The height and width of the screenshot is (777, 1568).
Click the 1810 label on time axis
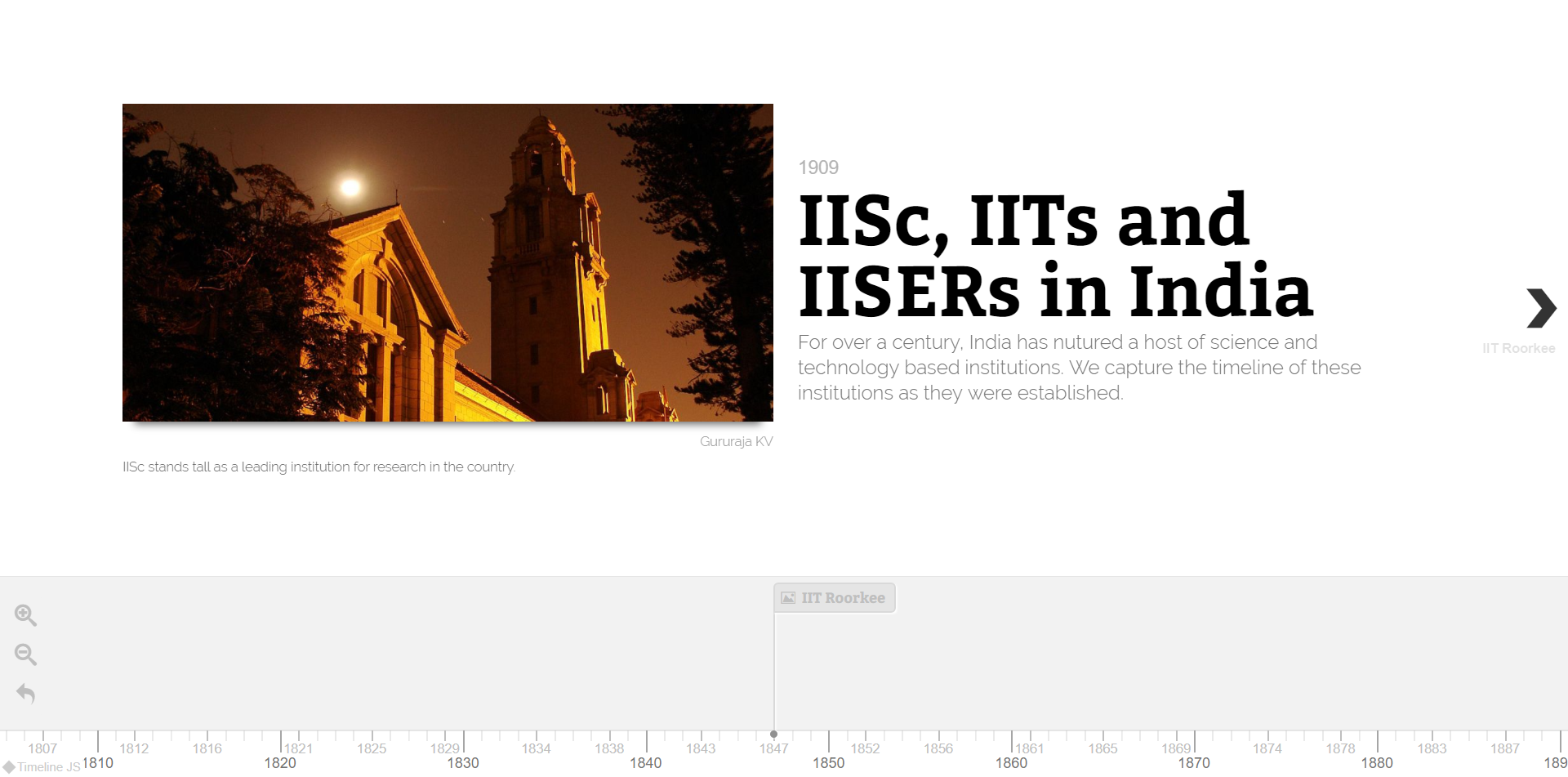coord(98,762)
